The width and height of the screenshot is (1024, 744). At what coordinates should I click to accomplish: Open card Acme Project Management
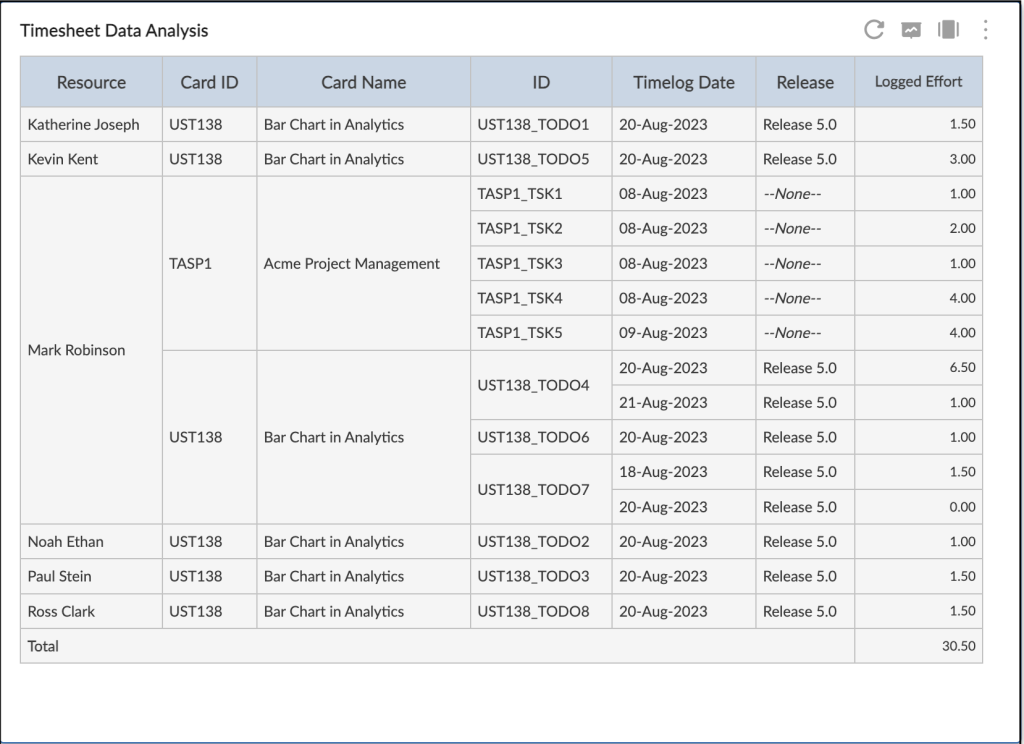click(352, 263)
